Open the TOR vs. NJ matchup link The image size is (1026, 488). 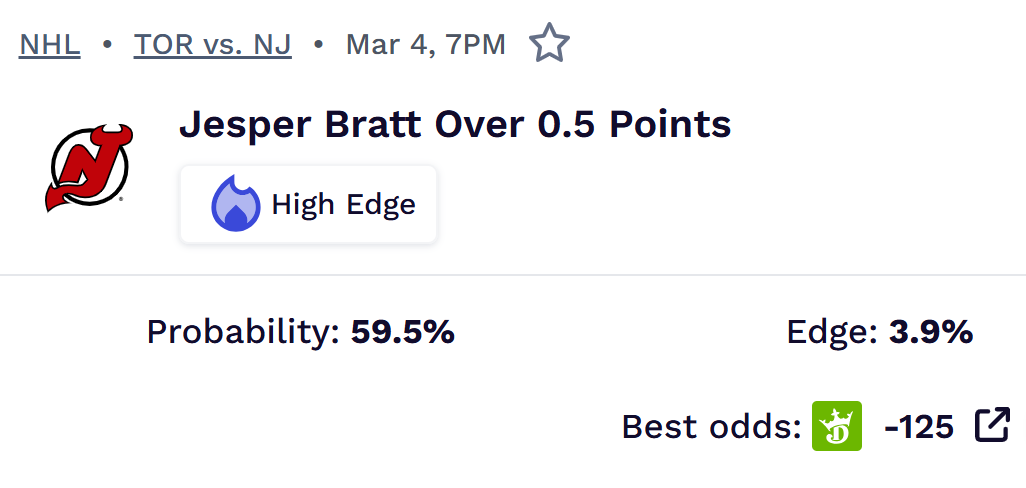(213, 45)
